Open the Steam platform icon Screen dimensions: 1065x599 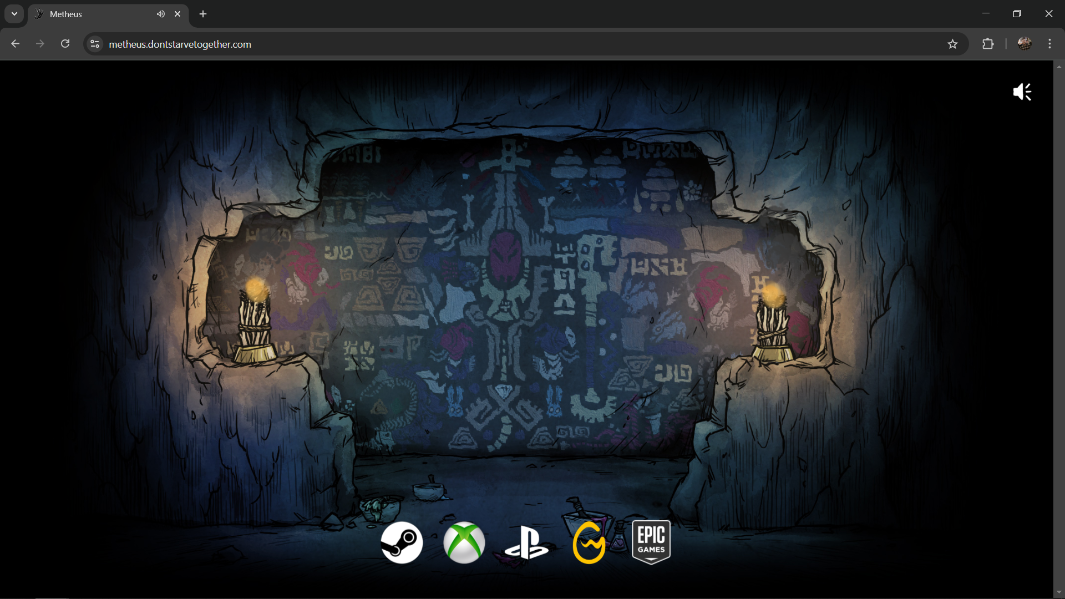click(401, 543)
